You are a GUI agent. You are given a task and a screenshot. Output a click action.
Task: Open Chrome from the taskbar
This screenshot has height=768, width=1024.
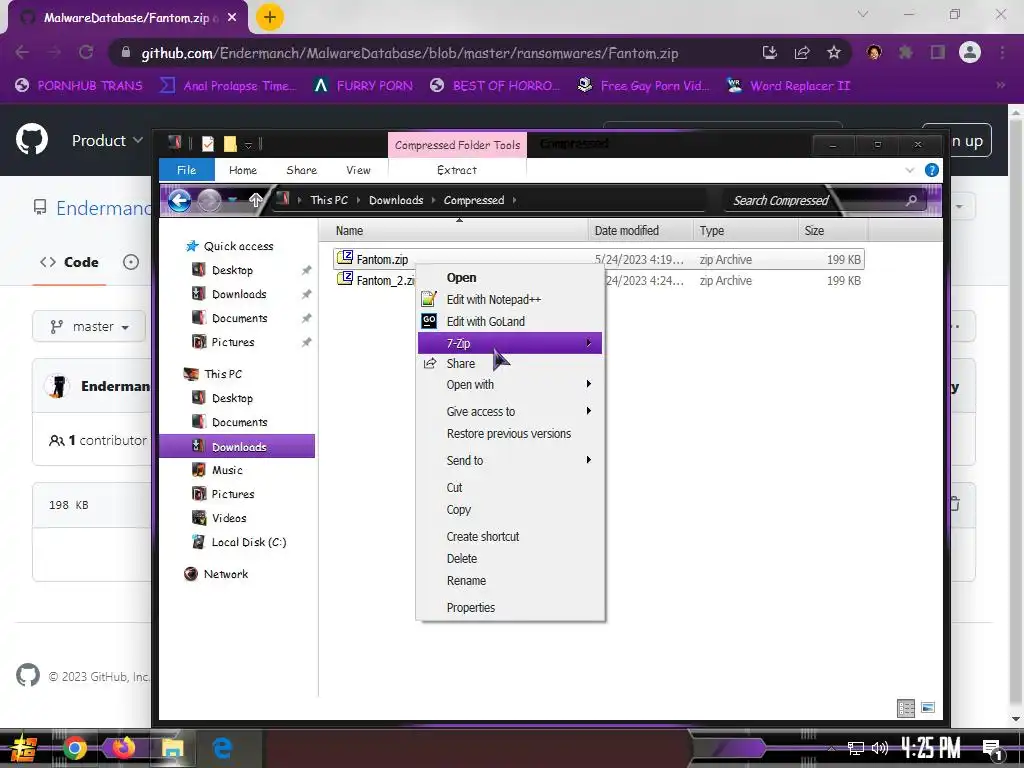(74, 748)
